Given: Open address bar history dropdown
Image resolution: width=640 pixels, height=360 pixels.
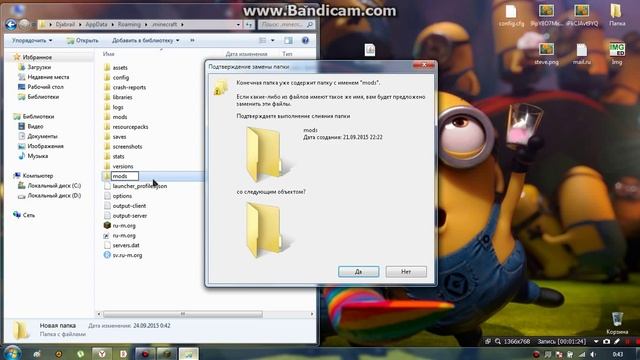Looking at the screenshot, I should click(238, 24).
